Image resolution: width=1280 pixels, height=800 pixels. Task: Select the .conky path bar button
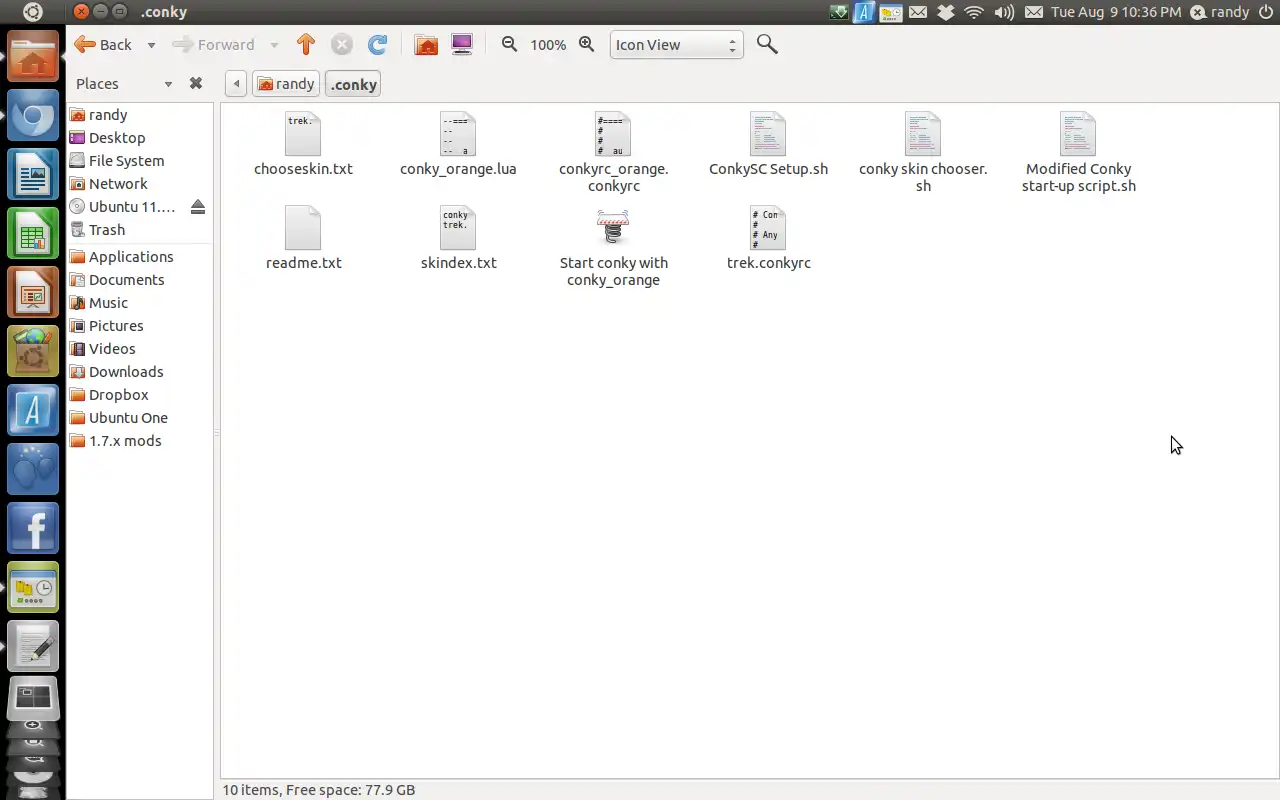(x=354, y=84)
